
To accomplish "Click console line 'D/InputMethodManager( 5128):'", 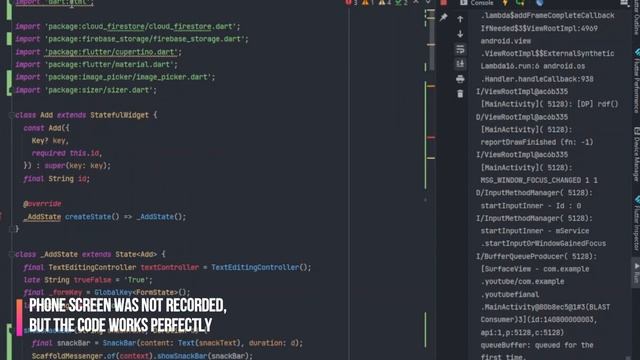I will pos(534,193).
